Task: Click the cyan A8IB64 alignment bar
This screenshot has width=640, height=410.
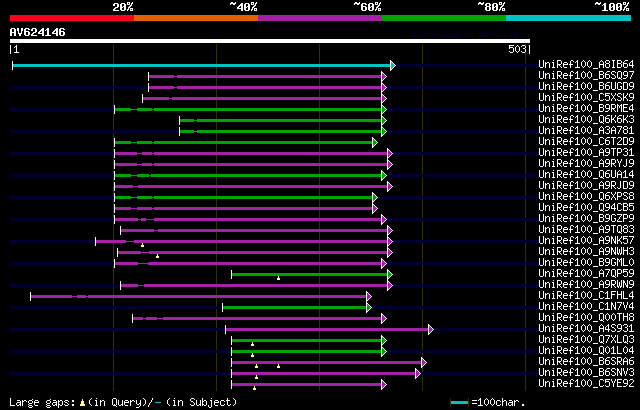Action: pos(201,65)
